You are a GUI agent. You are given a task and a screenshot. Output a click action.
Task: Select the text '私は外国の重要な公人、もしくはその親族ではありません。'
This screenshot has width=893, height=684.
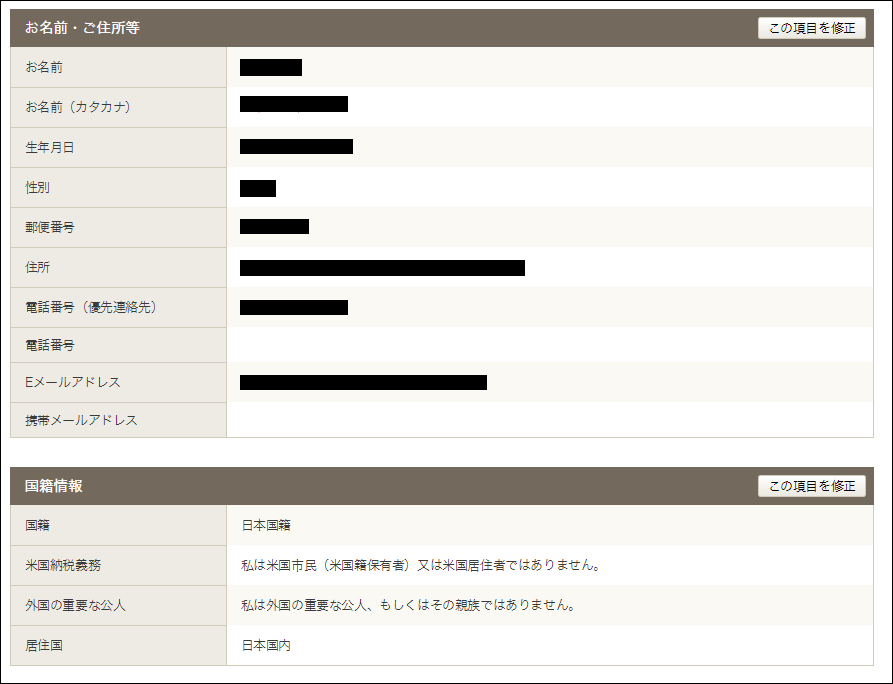point(408,605)
